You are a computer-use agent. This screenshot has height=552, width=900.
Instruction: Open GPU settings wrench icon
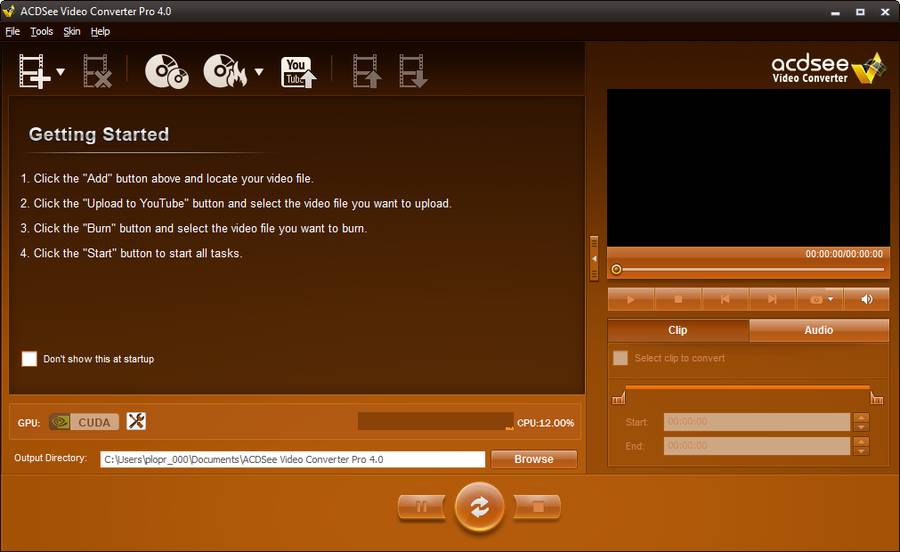point(136,422)
